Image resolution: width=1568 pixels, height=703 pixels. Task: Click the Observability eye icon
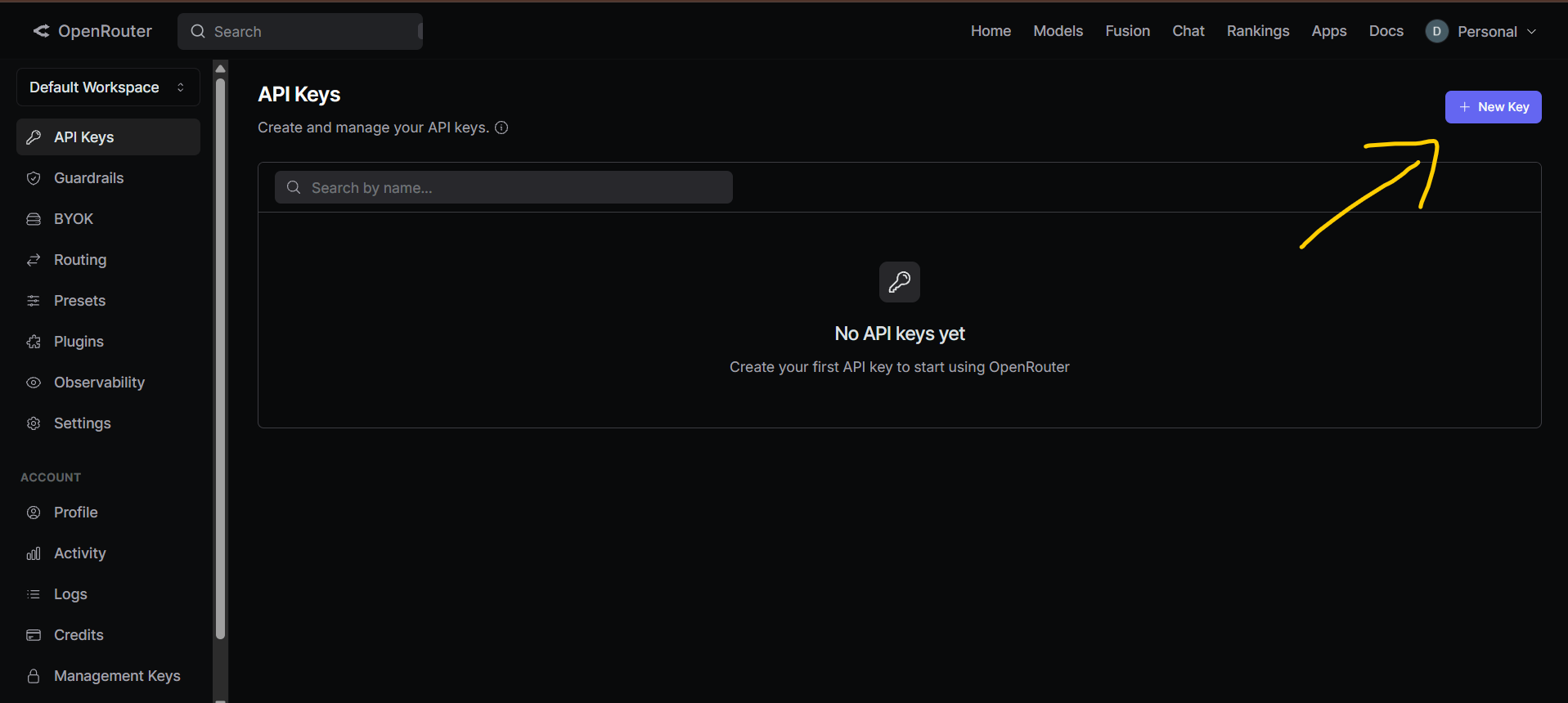point(34,383)
